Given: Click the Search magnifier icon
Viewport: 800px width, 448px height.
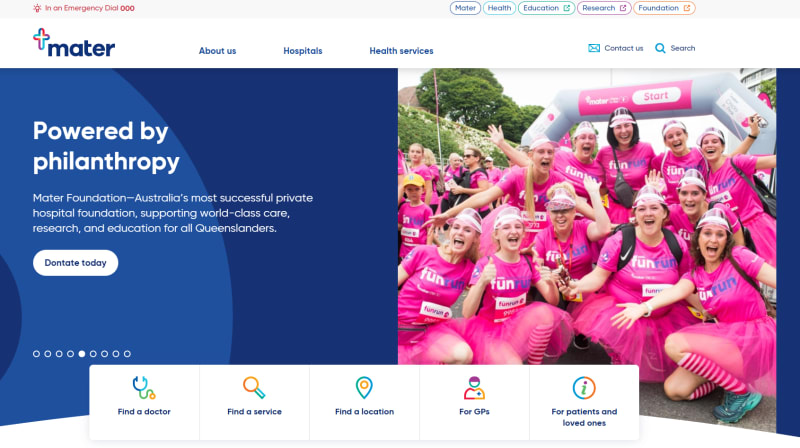Looking at the screenshot, I should tap(660, 48).
